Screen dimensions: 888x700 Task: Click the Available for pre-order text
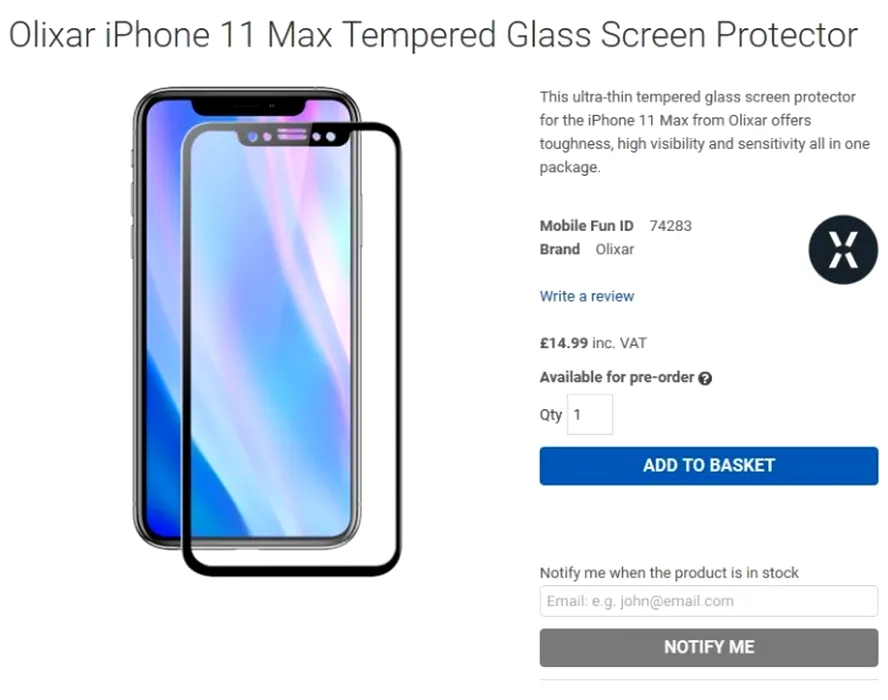point(616,378)
